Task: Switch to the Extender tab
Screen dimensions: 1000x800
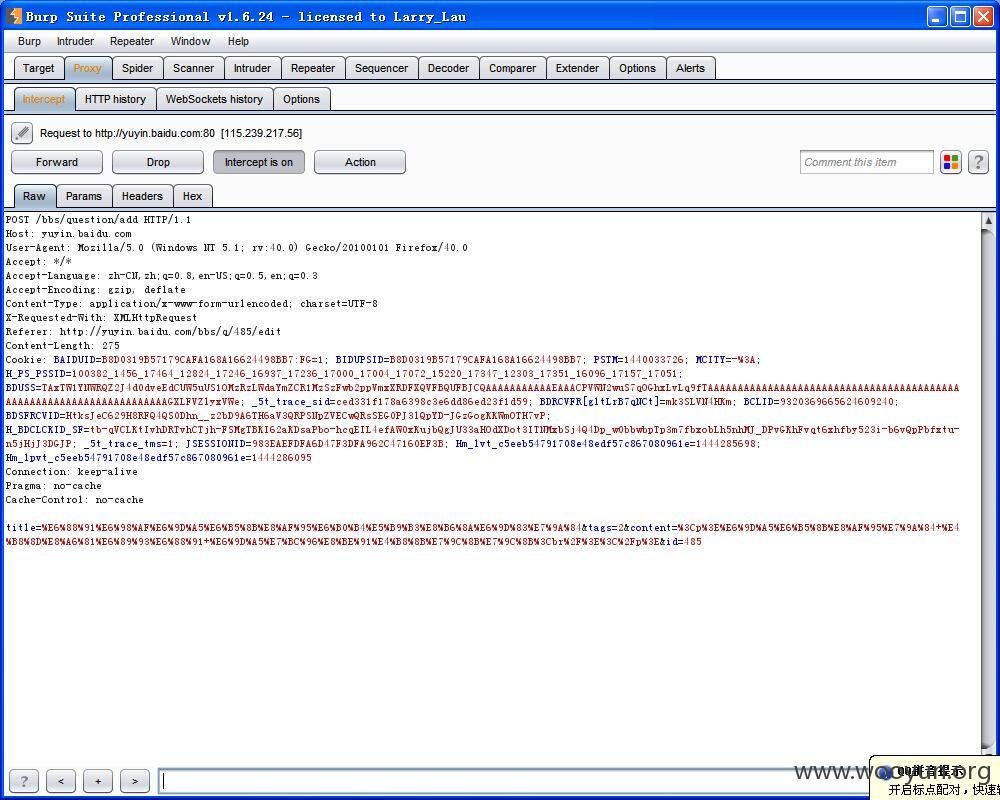Action: click(x=577, y=68)
